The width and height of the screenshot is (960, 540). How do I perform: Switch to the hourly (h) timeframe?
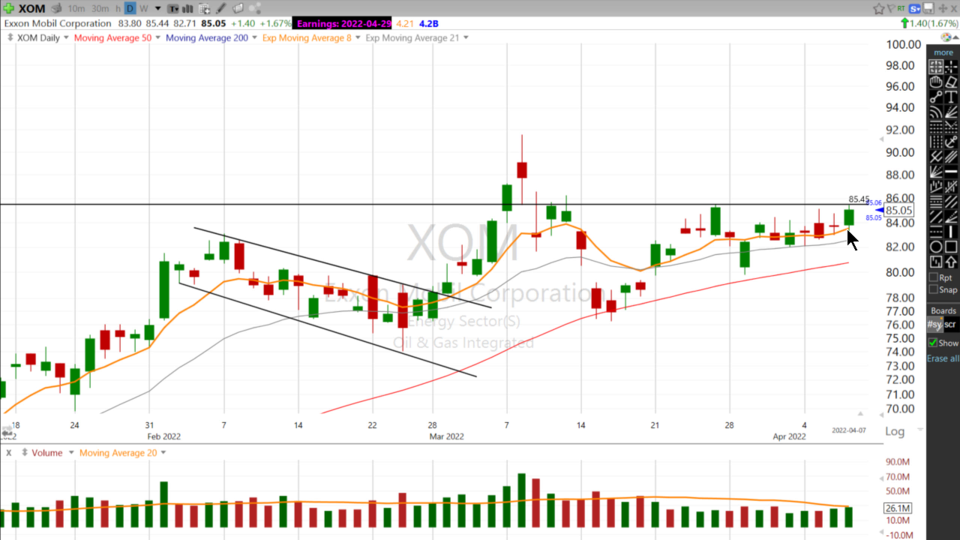tap(118, 9)
